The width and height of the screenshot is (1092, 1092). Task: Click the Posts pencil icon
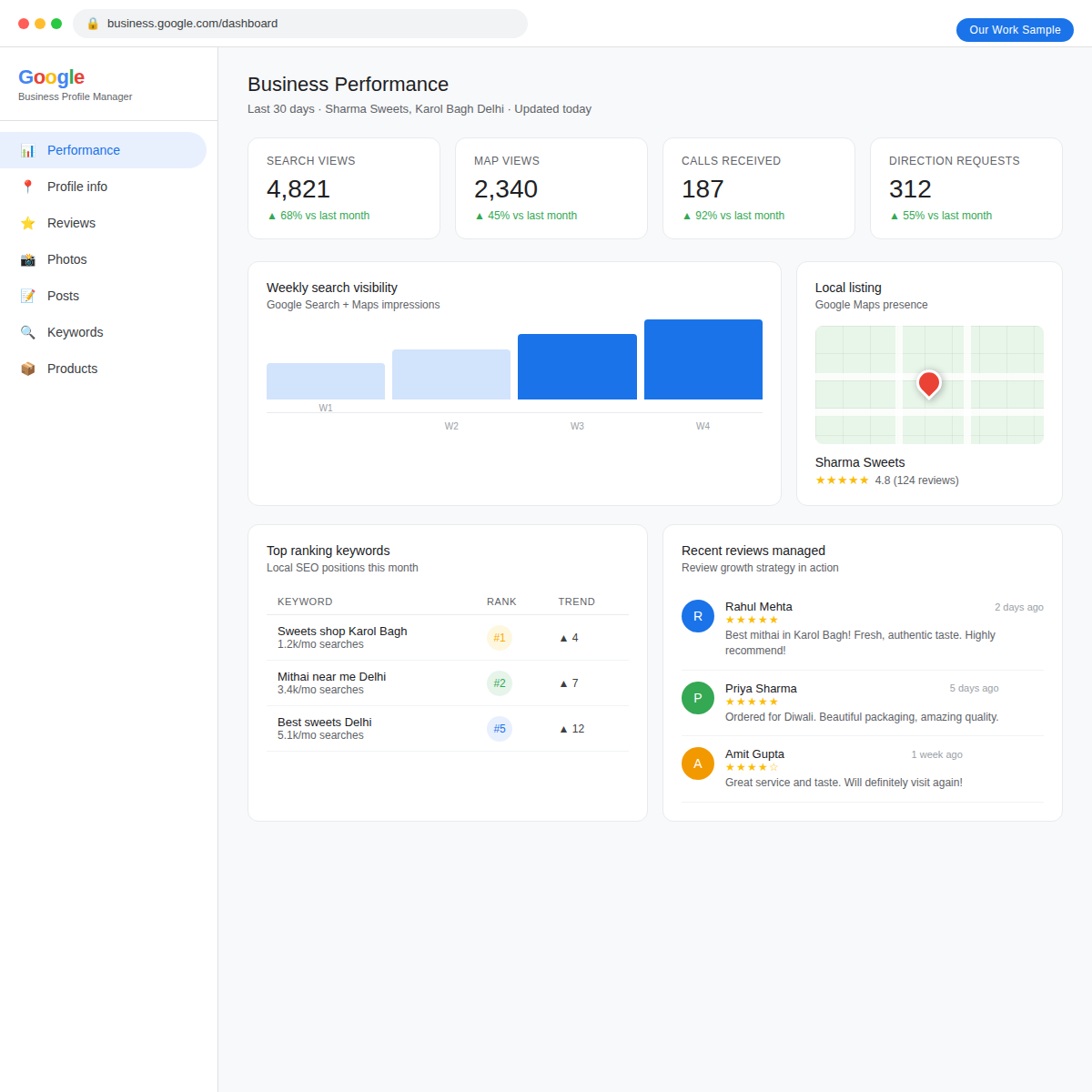click(28, 296)
